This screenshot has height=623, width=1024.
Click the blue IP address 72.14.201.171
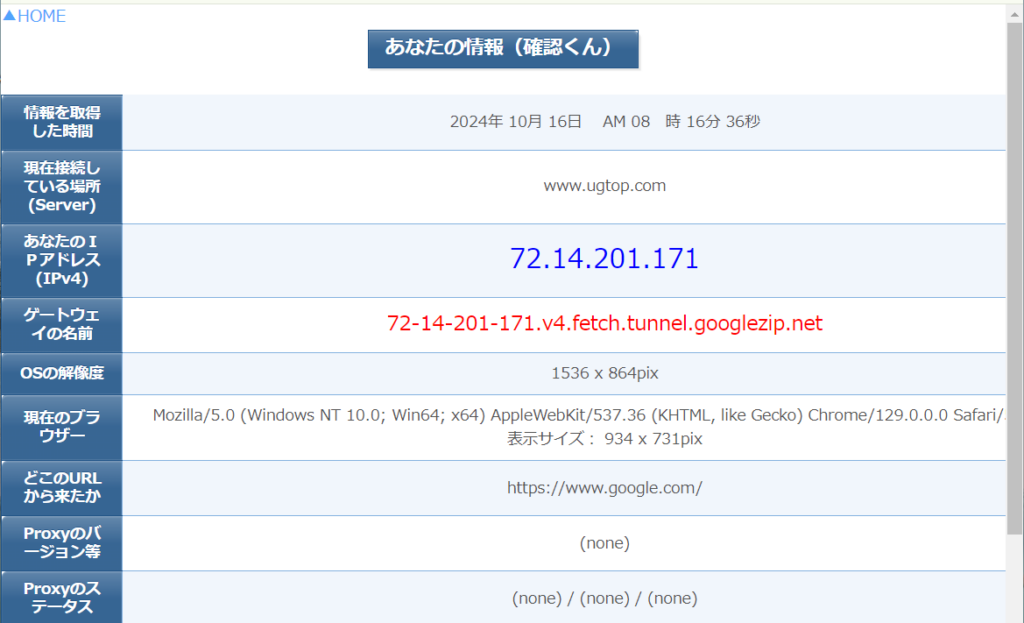point(604,258)
